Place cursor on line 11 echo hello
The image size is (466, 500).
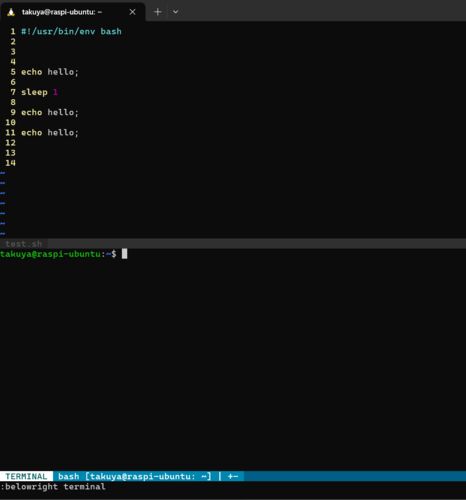(x=50, y=133)
